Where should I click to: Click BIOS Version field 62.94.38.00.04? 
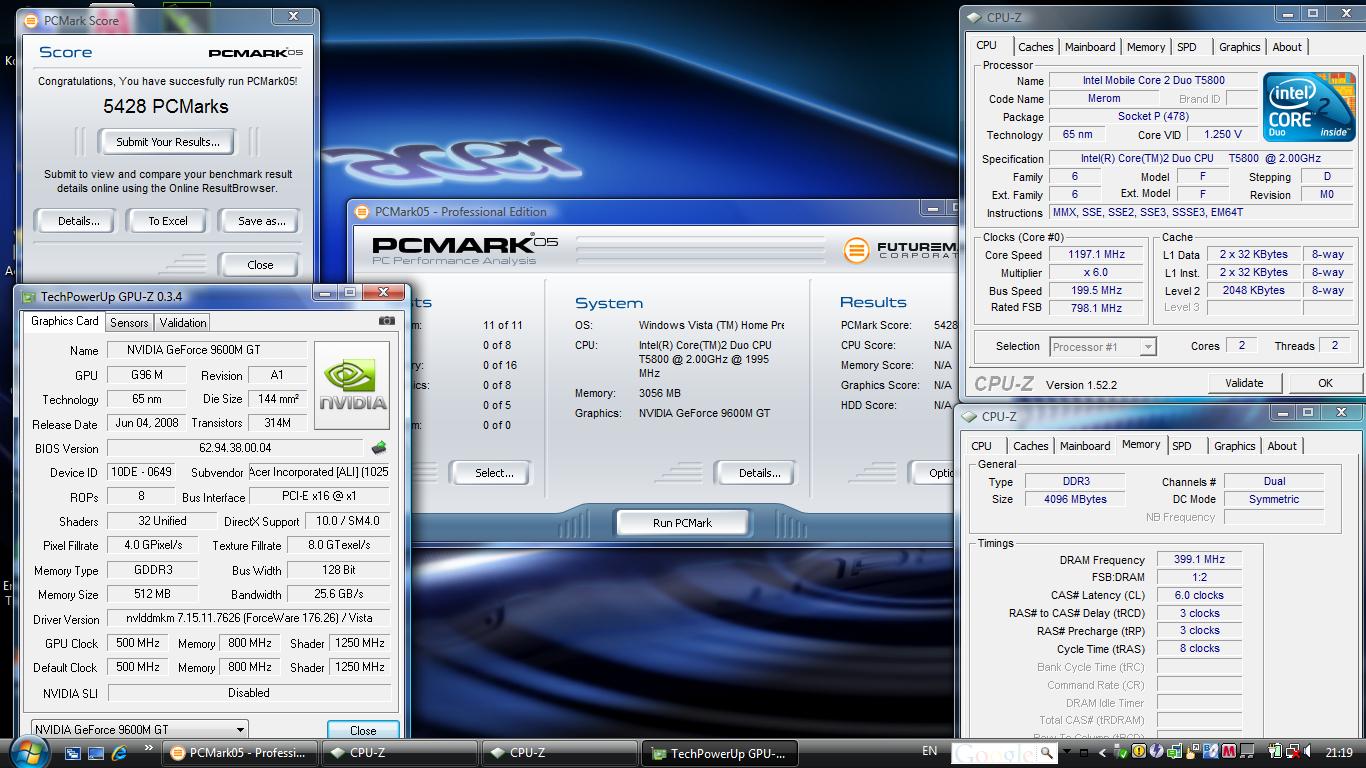point(235,448)
